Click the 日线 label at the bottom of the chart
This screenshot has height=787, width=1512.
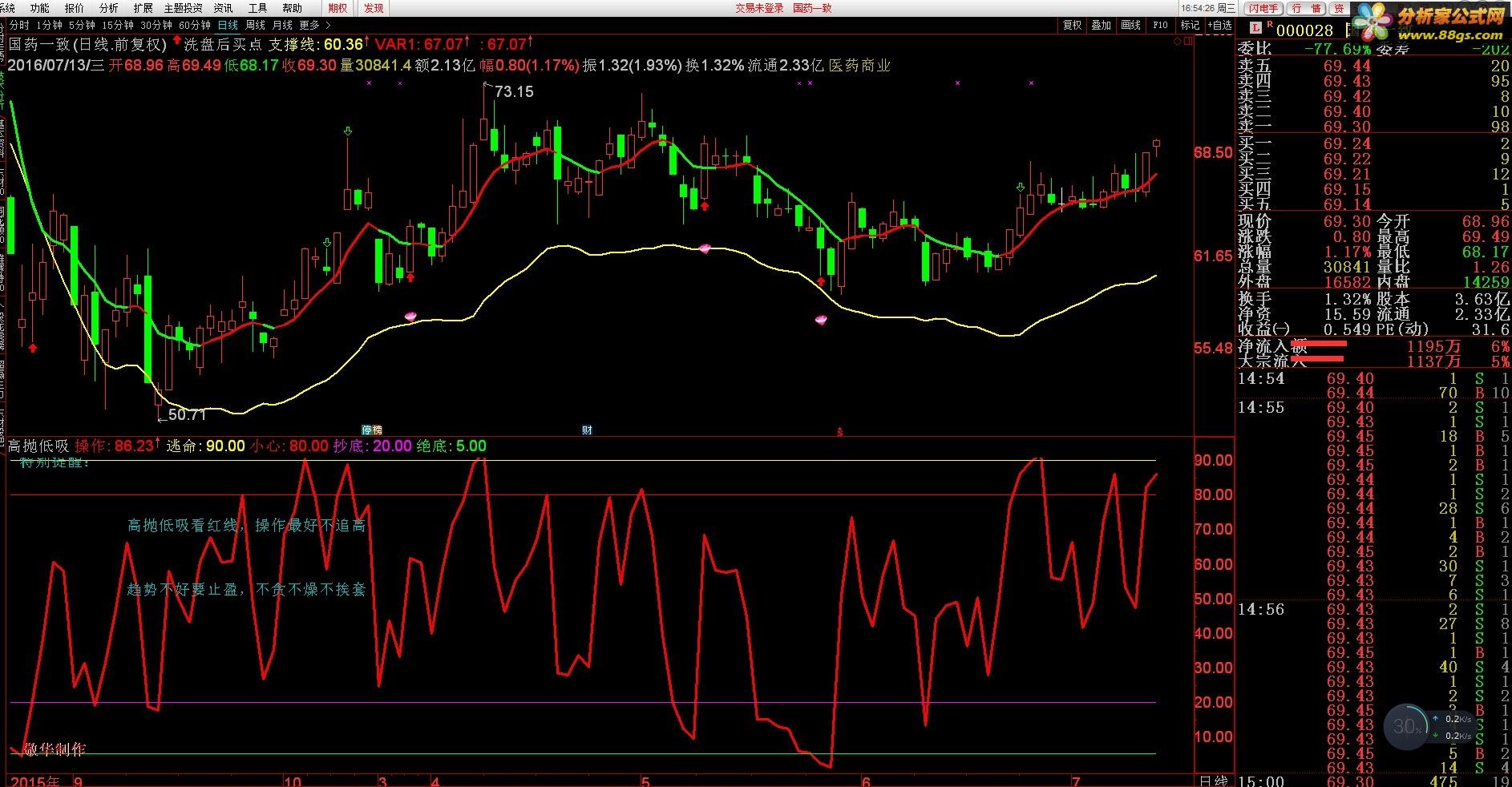1213,781
